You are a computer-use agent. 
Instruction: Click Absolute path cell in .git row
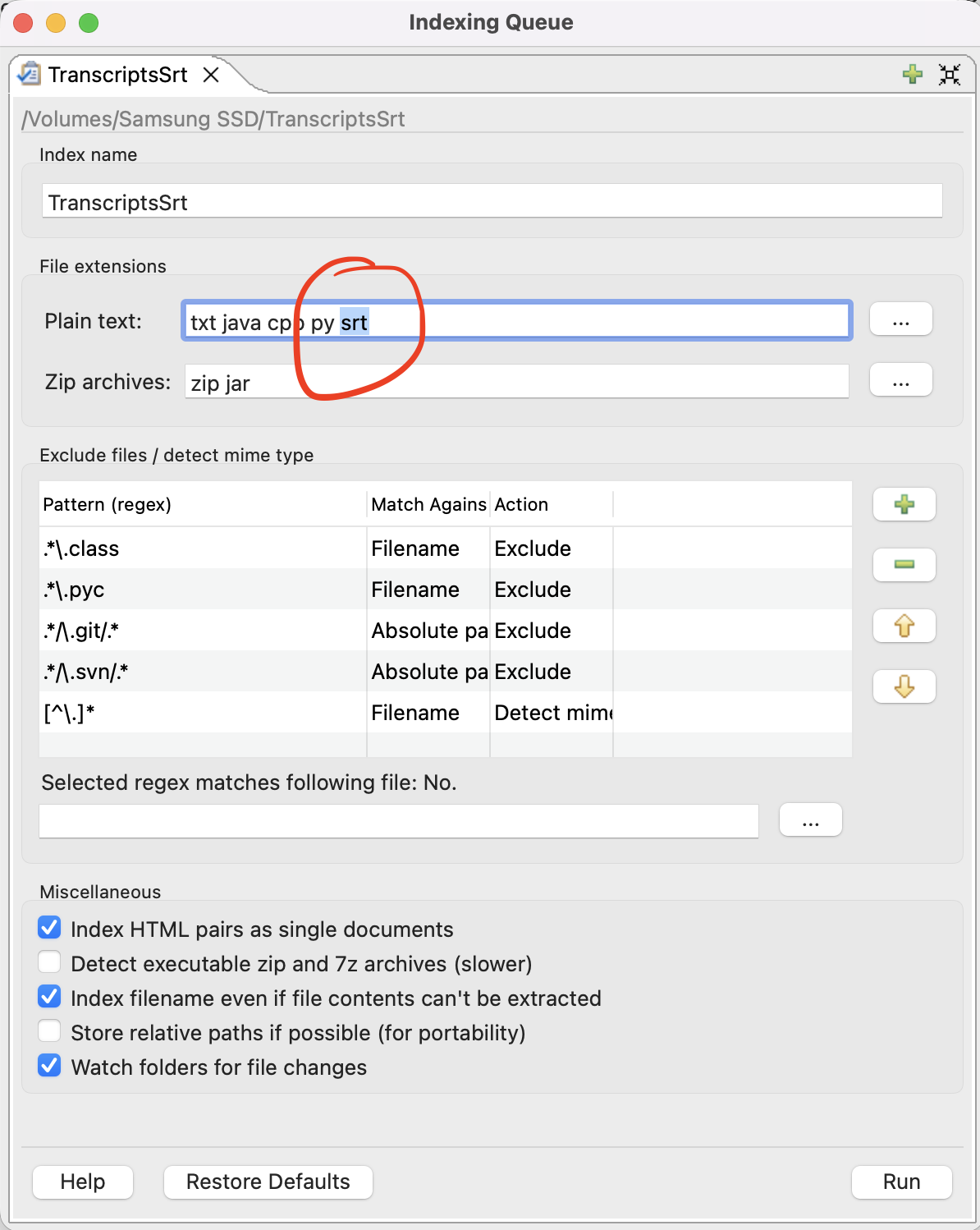[428, 631]
